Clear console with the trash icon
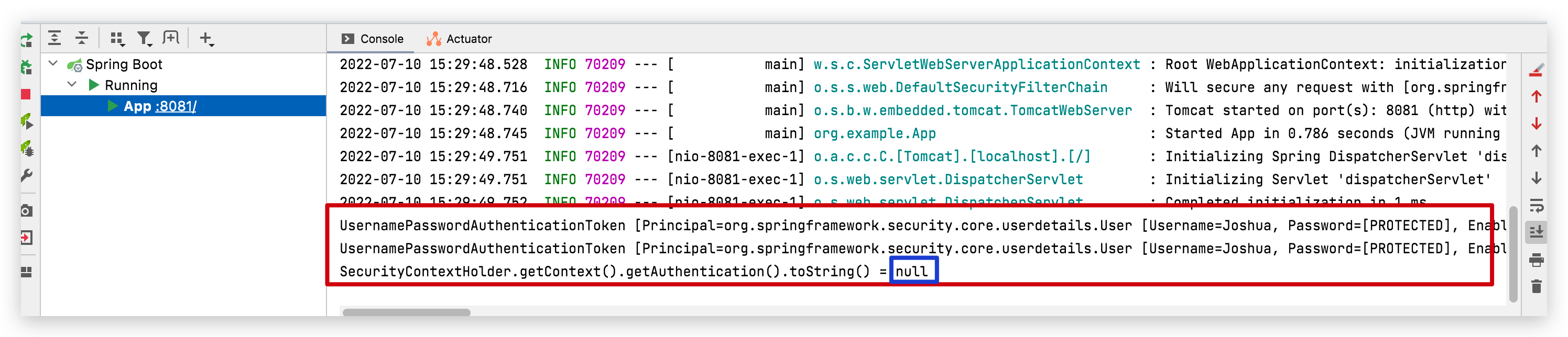 pos(1536,286)
